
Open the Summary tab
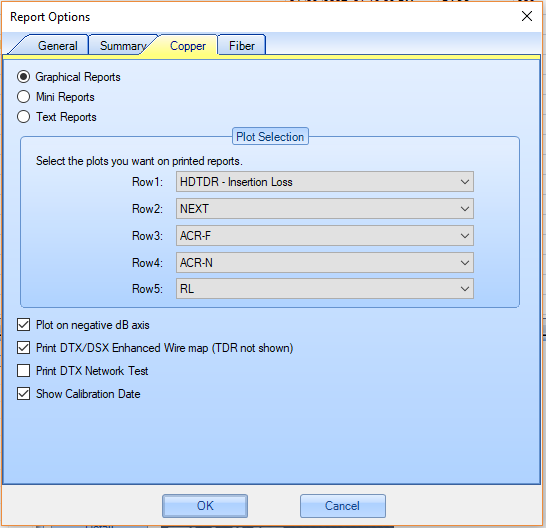click(x=123, y=46)
